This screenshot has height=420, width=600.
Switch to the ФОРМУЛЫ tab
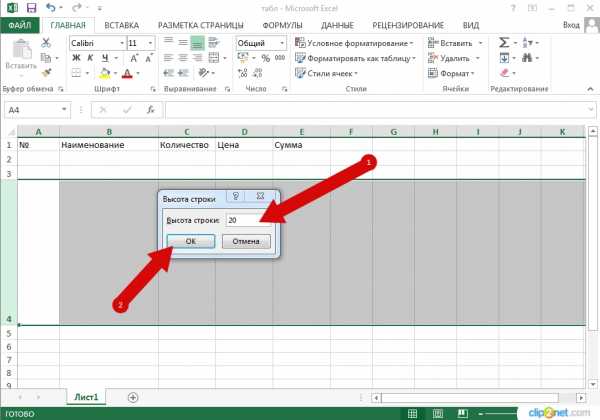point(282,25)
